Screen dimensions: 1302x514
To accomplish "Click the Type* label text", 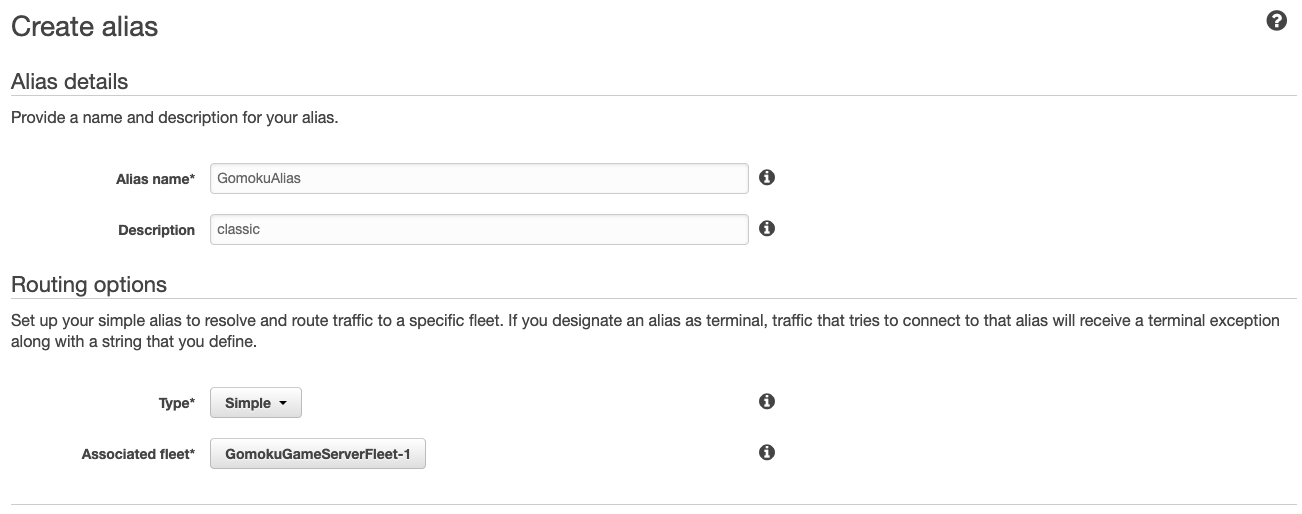I will pos(177,403).
